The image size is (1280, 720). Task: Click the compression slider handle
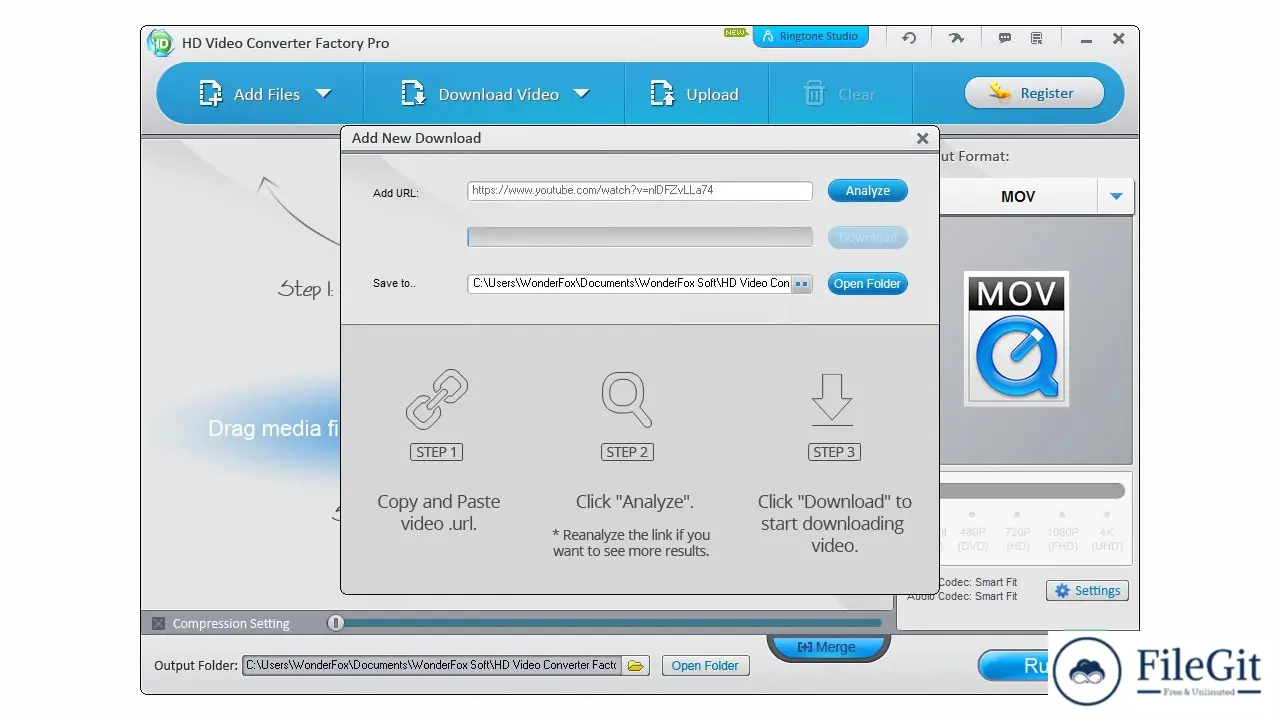coord(336,623)
